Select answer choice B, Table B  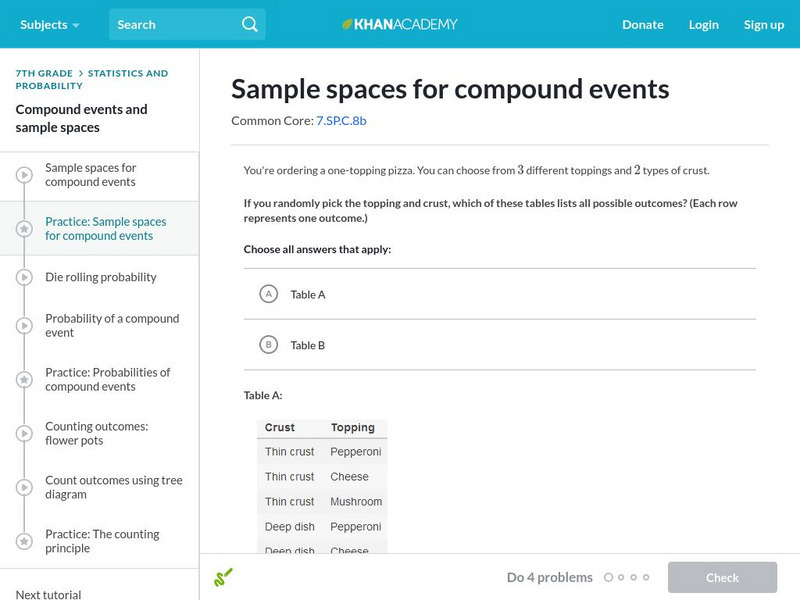pos(268,345)
